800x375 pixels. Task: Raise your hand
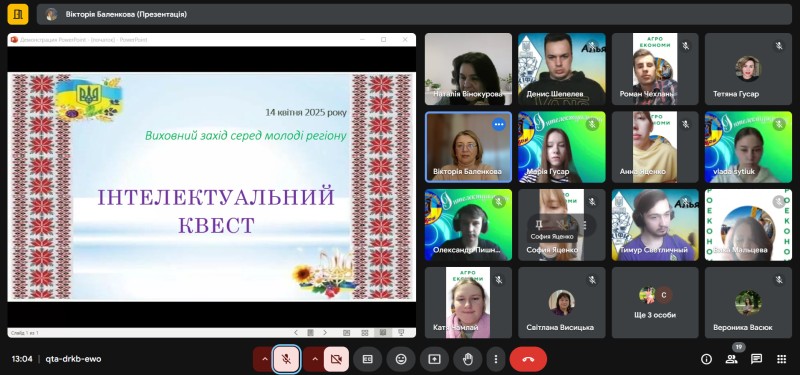click(468, 359)
